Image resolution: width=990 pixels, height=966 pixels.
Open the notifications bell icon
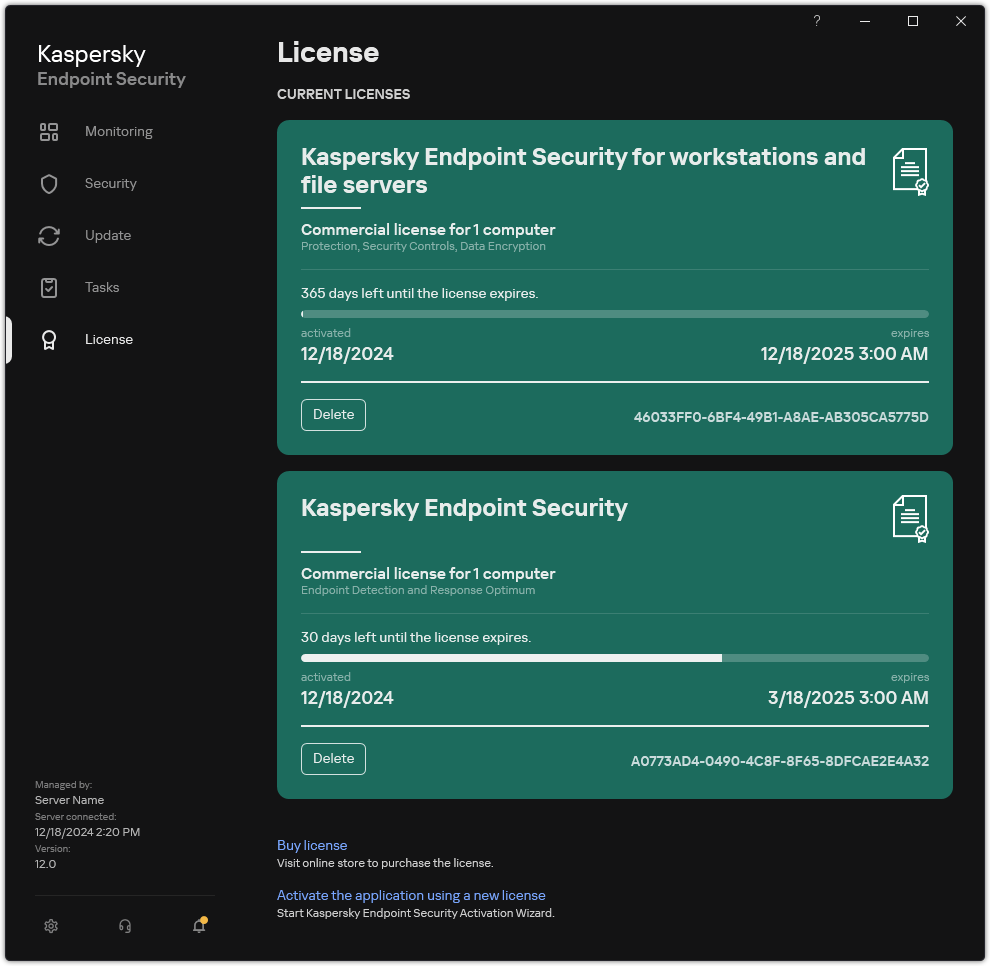coord(198,926)
